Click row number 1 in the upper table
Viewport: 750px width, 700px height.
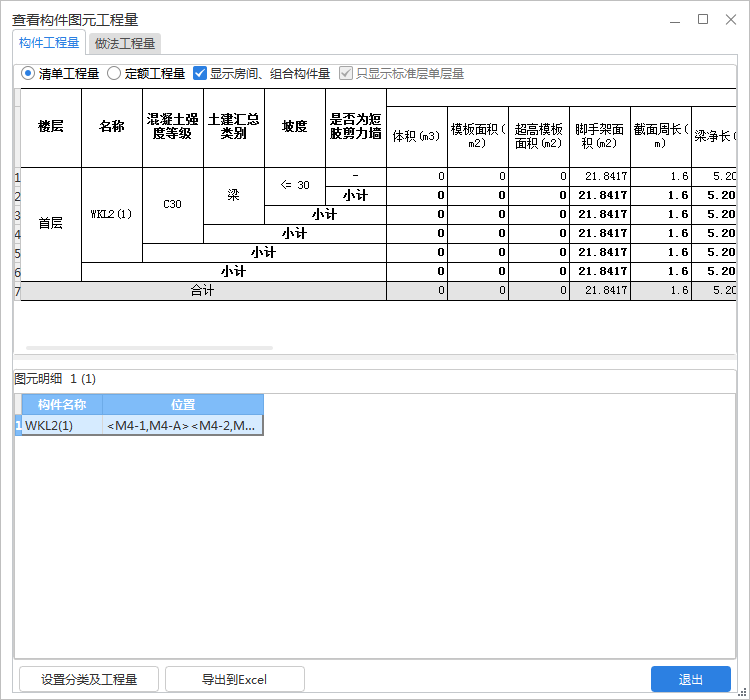tap(18, 178)
